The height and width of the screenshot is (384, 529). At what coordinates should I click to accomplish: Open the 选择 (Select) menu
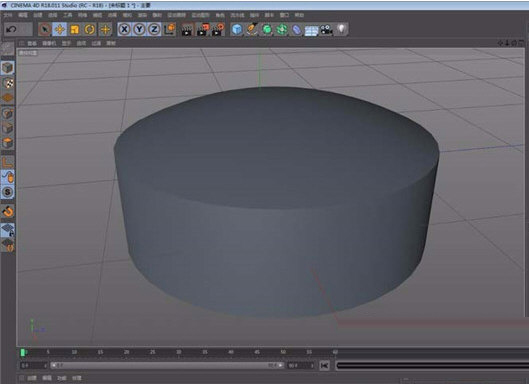[53, 15]
